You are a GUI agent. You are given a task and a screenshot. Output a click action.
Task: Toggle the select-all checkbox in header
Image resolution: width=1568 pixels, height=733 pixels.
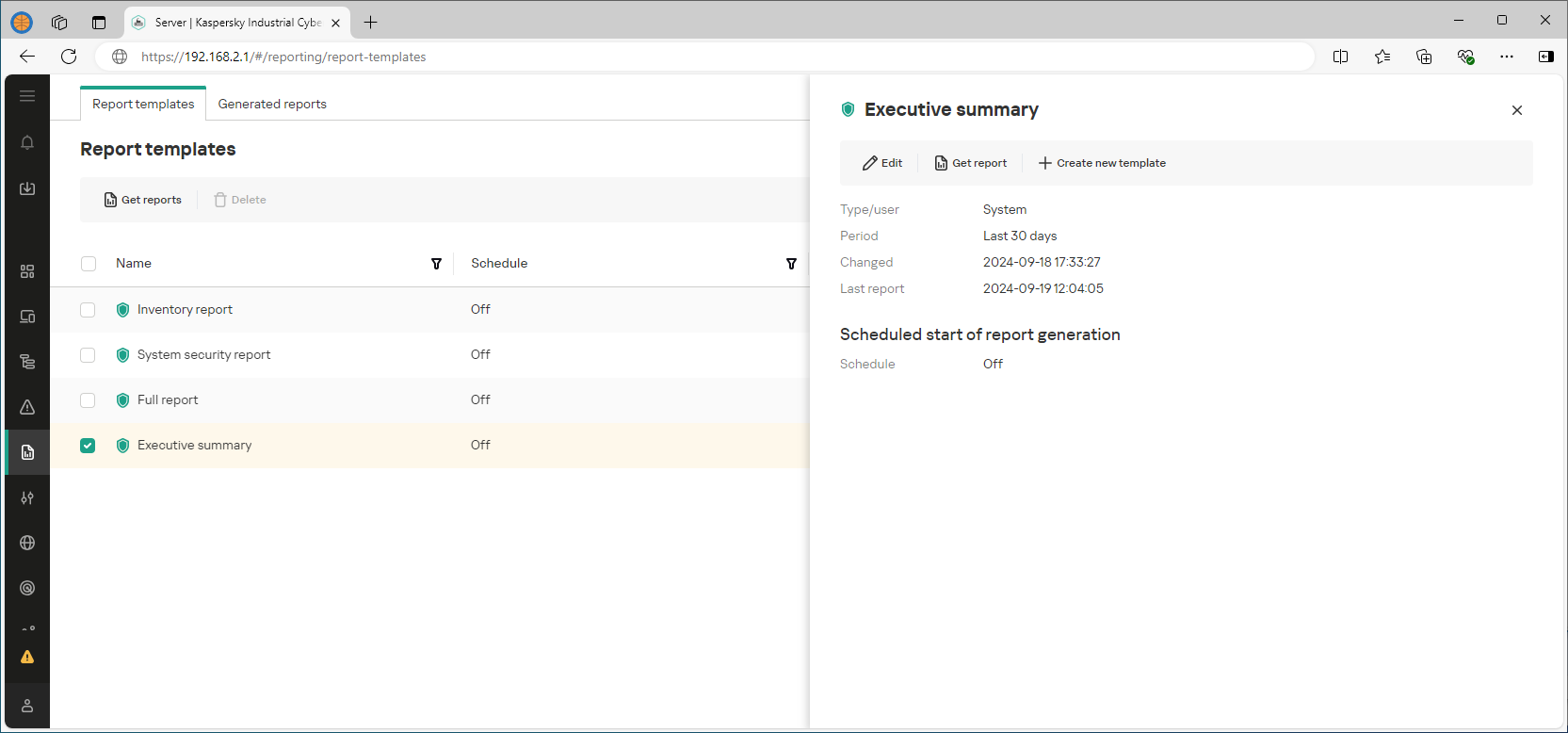pos(89,264)
